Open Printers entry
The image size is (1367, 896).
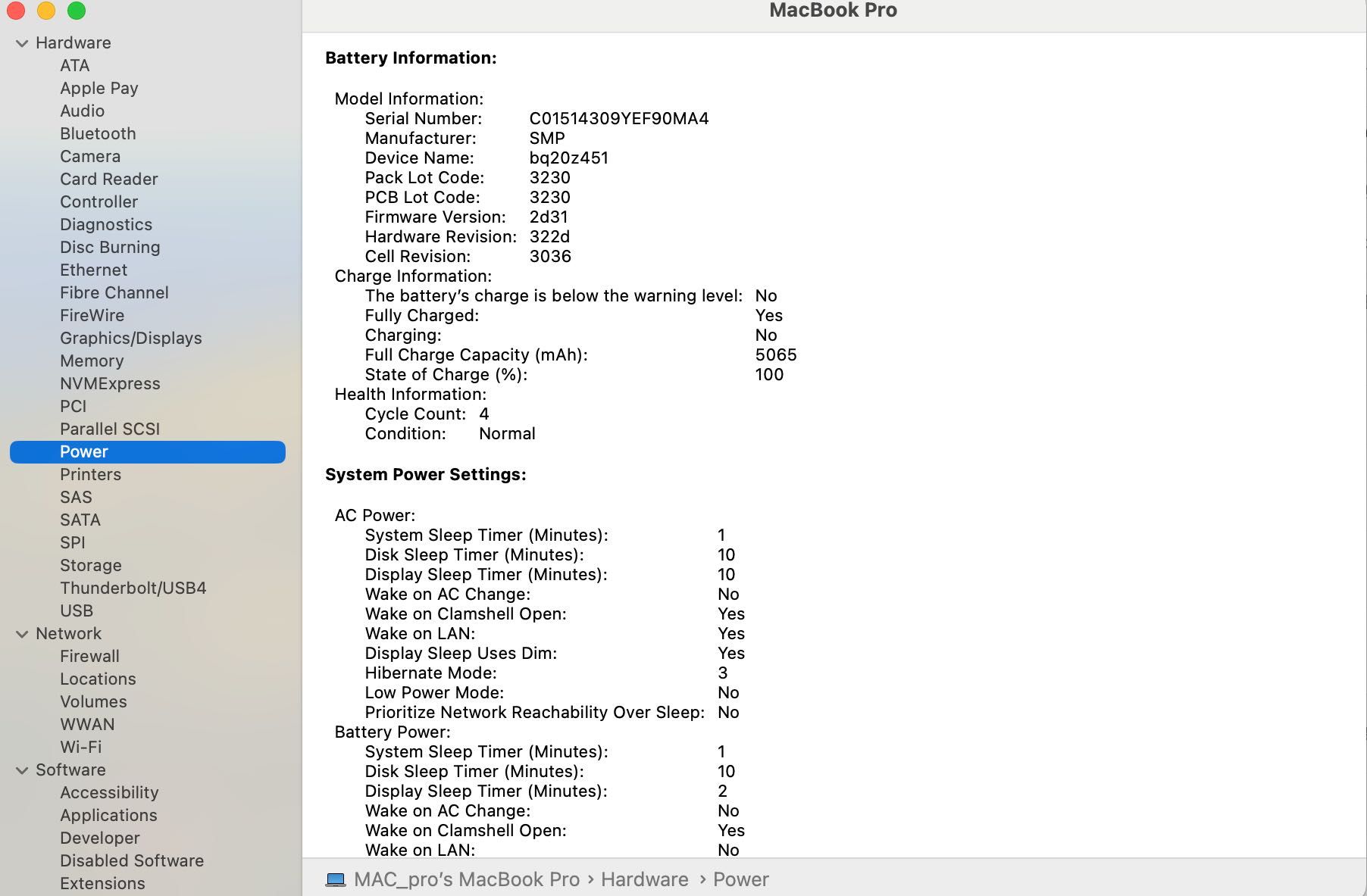pyautogui.click(x=91, y=475)
